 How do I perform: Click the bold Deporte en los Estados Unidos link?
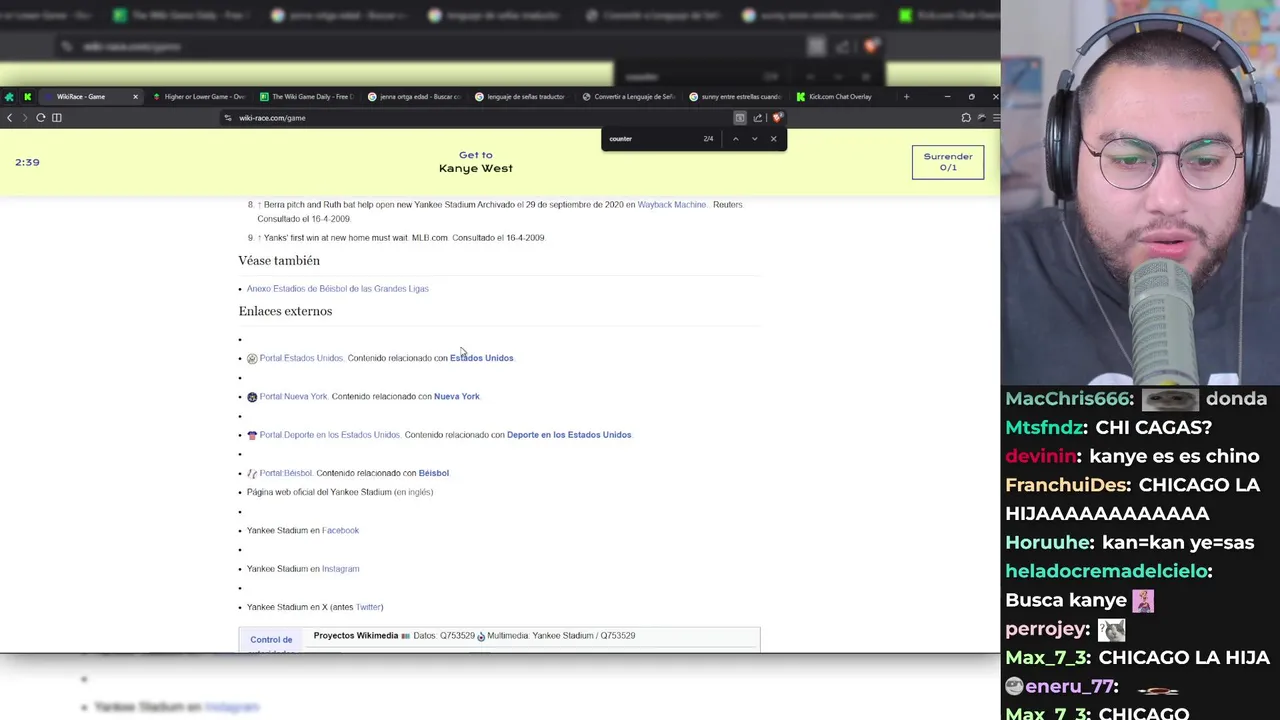point(569,435)
